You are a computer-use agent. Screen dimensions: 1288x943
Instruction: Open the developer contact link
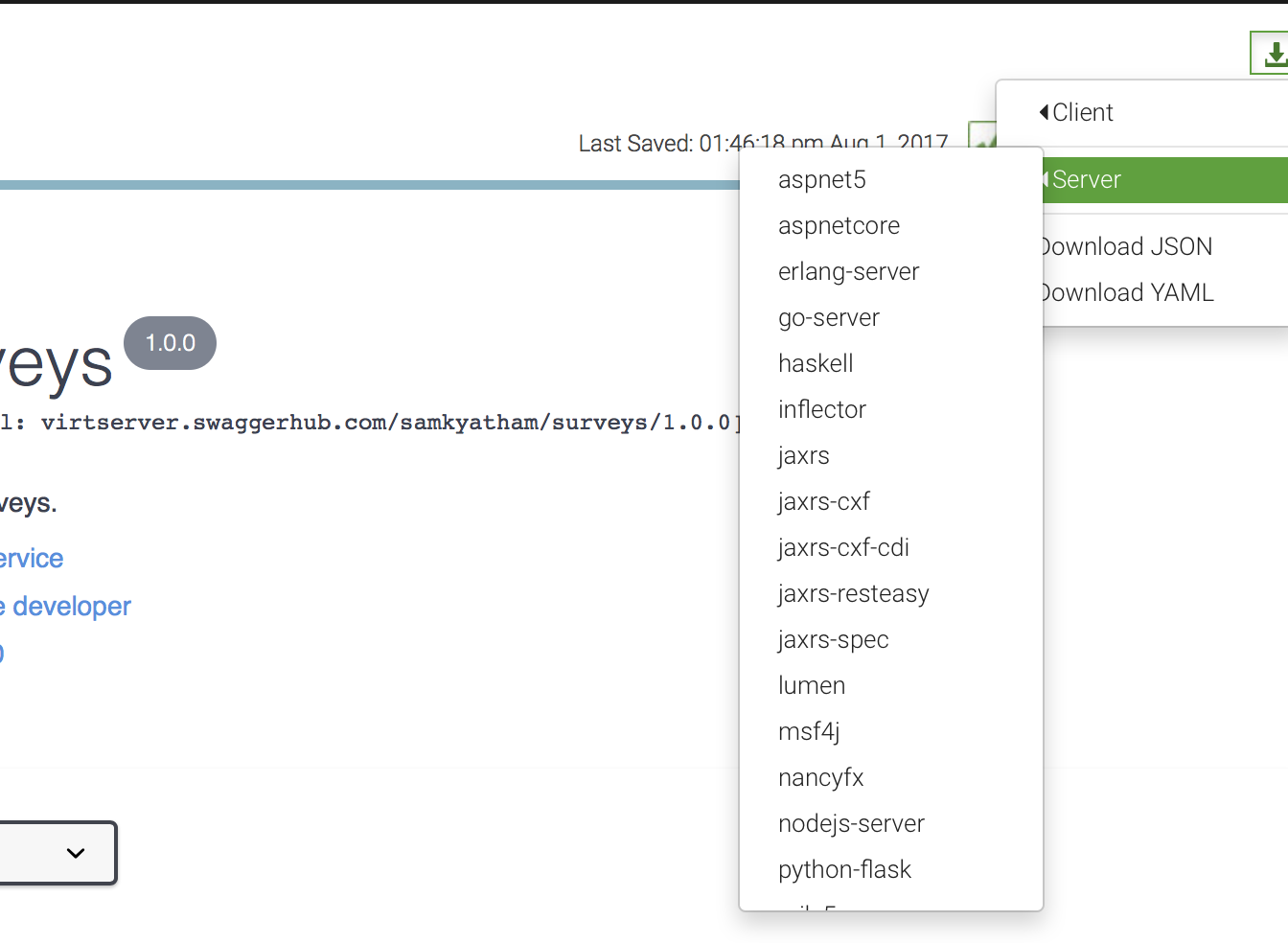[67, 607]
